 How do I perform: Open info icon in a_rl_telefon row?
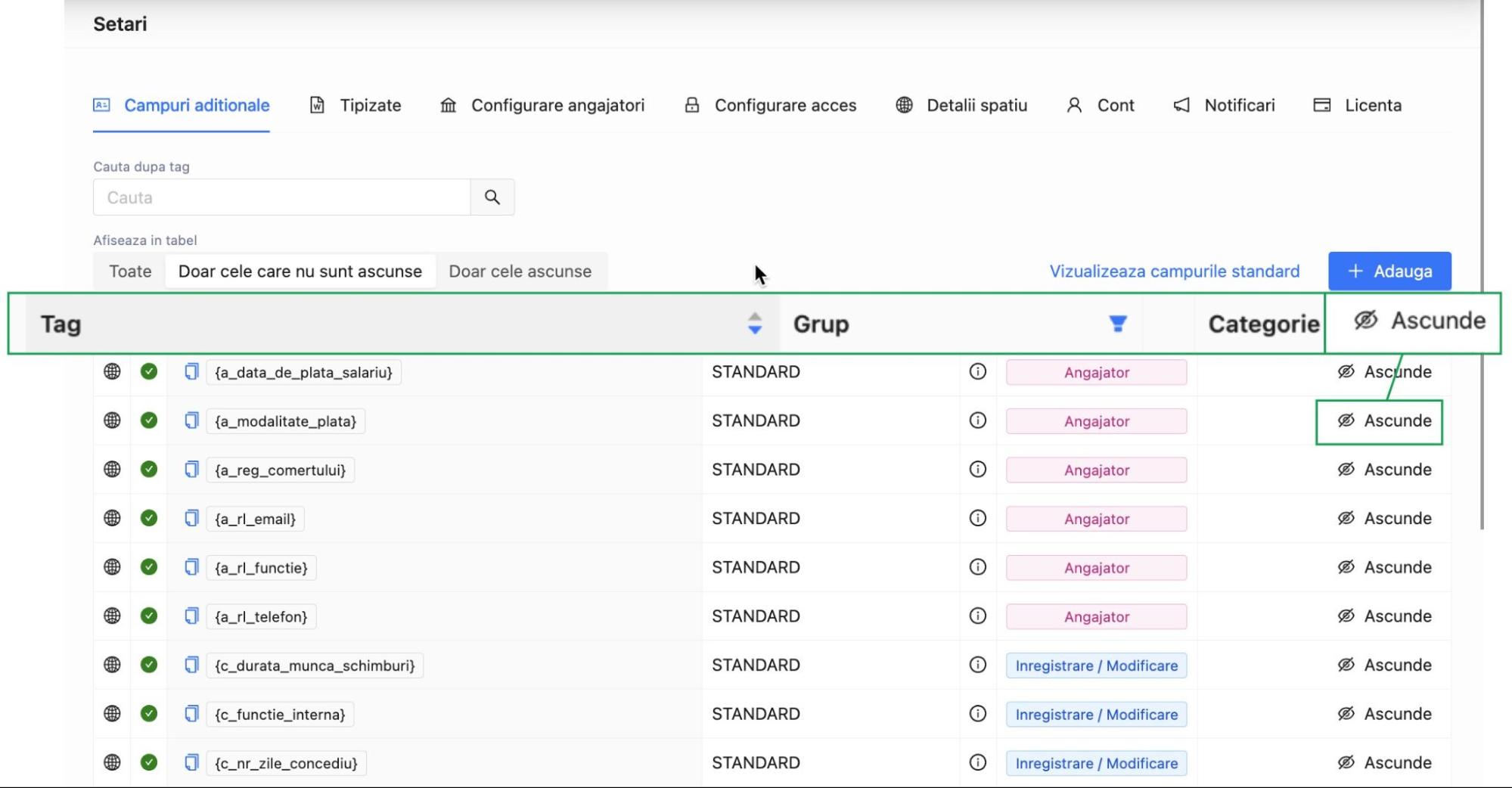pyautogui.click(x=978, y=616)
